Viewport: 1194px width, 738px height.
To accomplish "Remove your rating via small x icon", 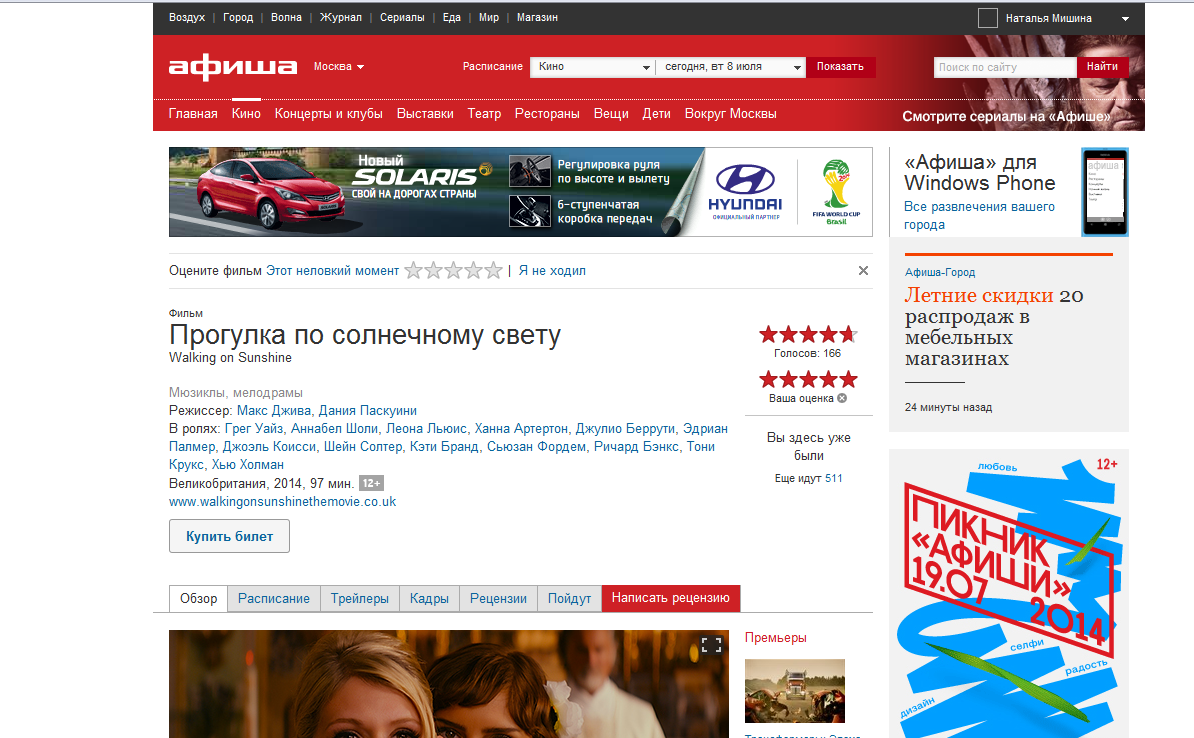I will click(x=841, y=398).
